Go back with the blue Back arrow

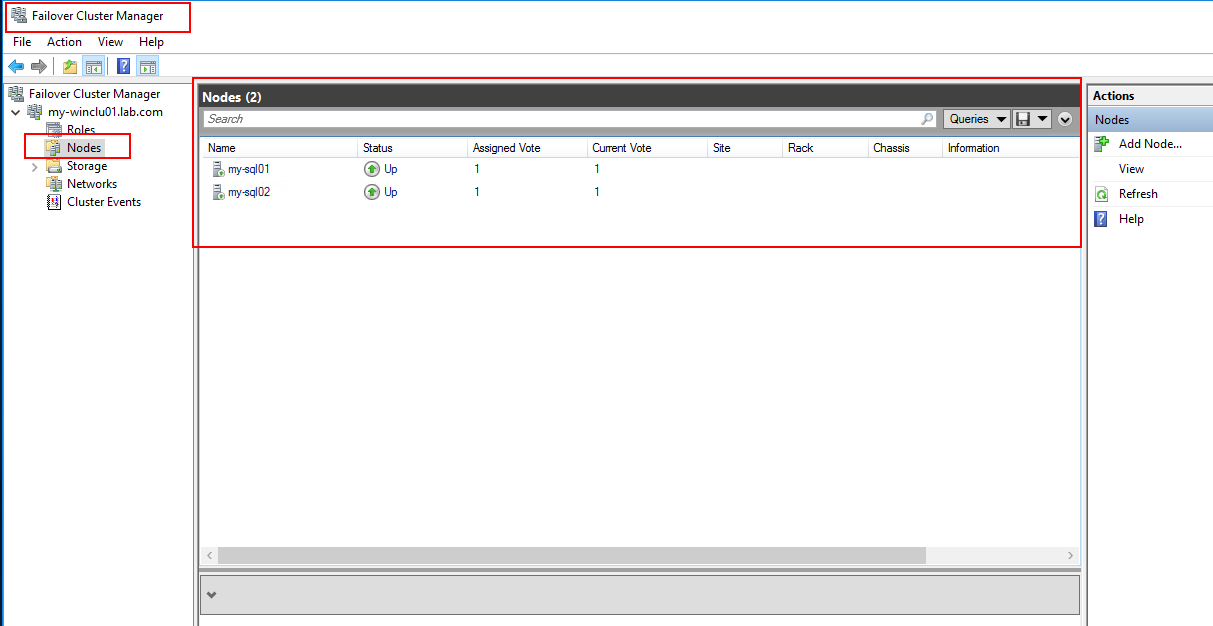[16, 67]
